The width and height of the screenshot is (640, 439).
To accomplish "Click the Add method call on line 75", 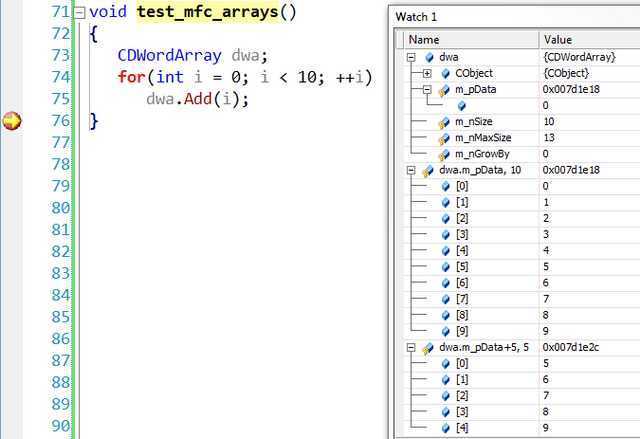I will 198,99.
